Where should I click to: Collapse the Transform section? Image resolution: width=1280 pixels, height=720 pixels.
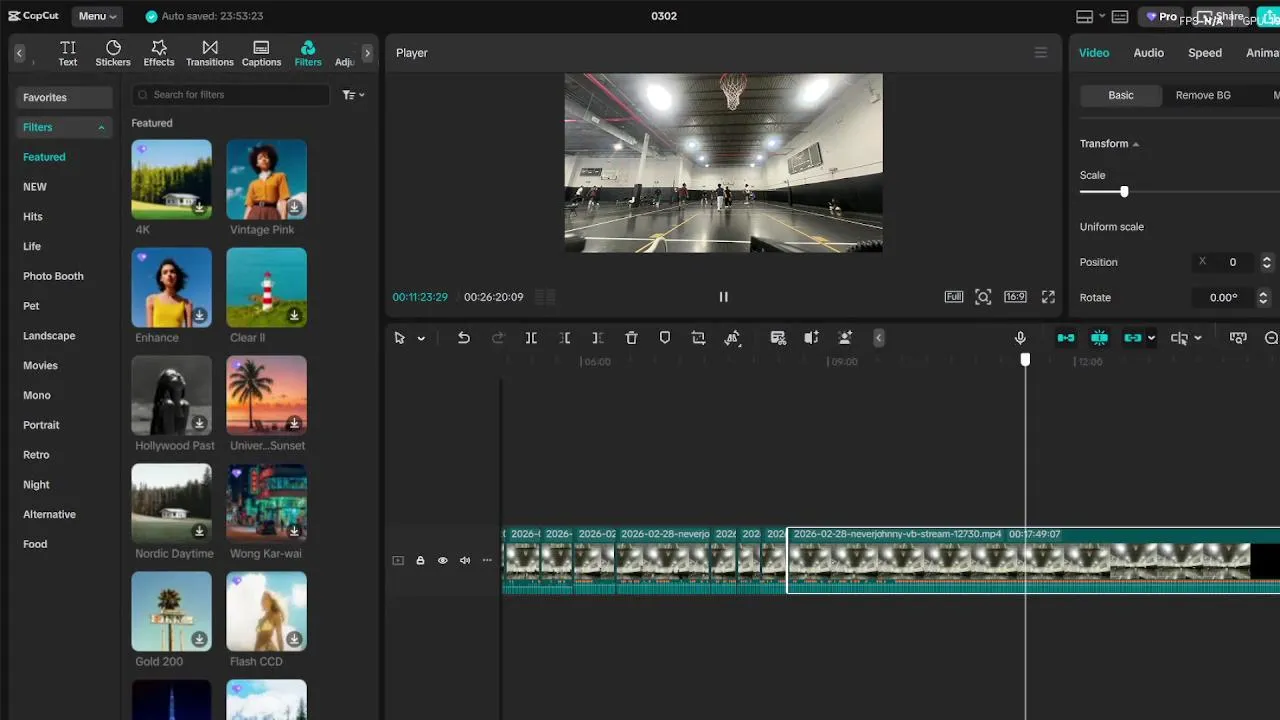coord(1135,144)
